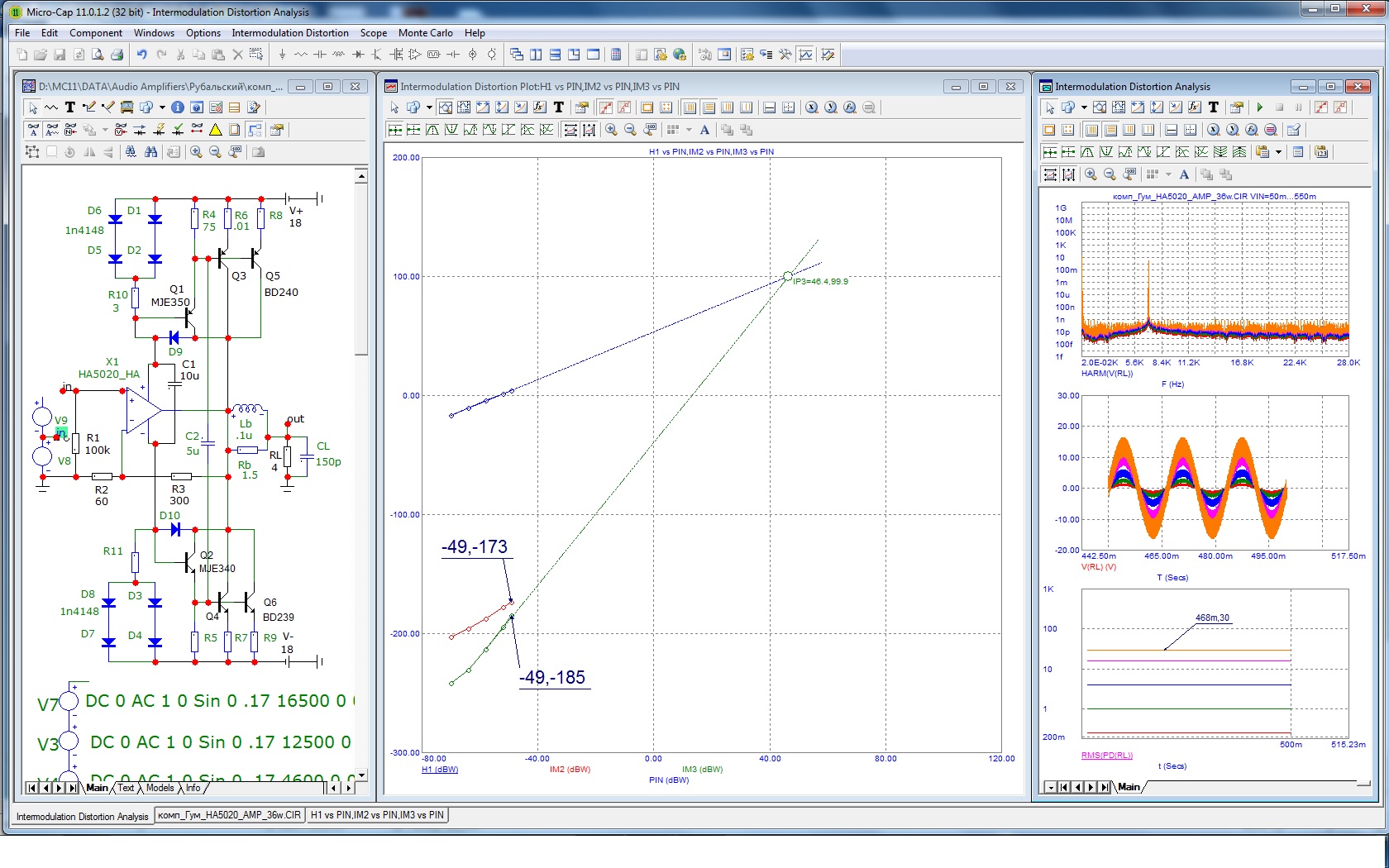Viewport: 1389px width, 868px height.
Task: Click the Go to X icon in plot window
Action: [812, 107]
